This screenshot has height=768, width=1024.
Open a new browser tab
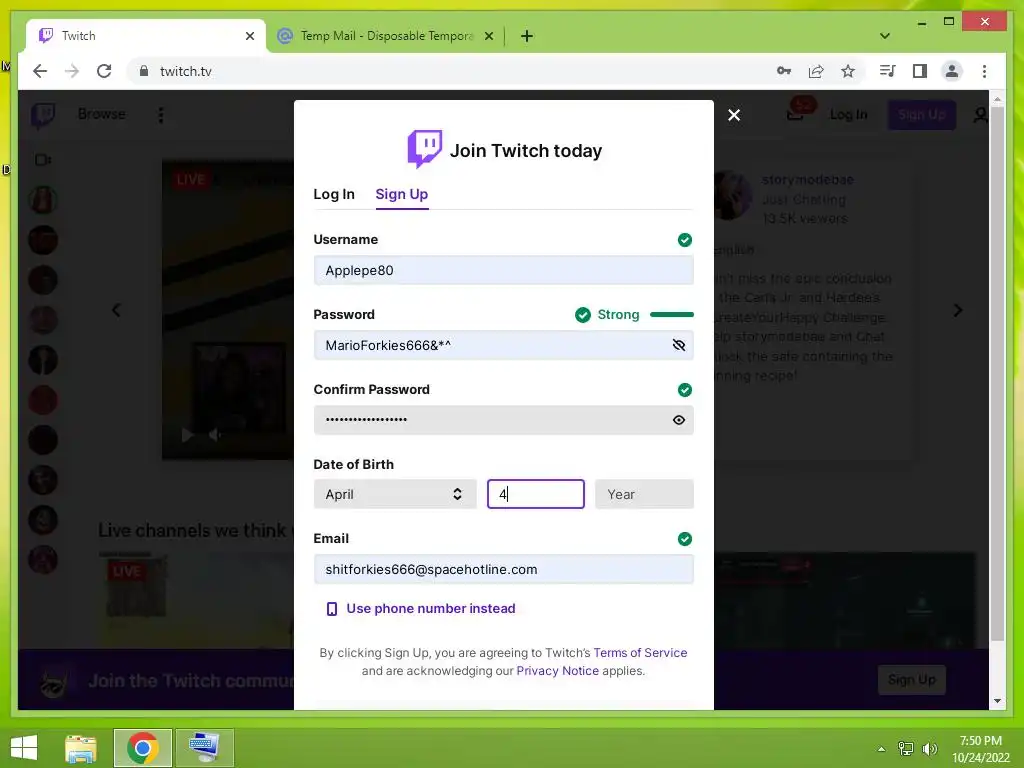click(x=527, y=36)
